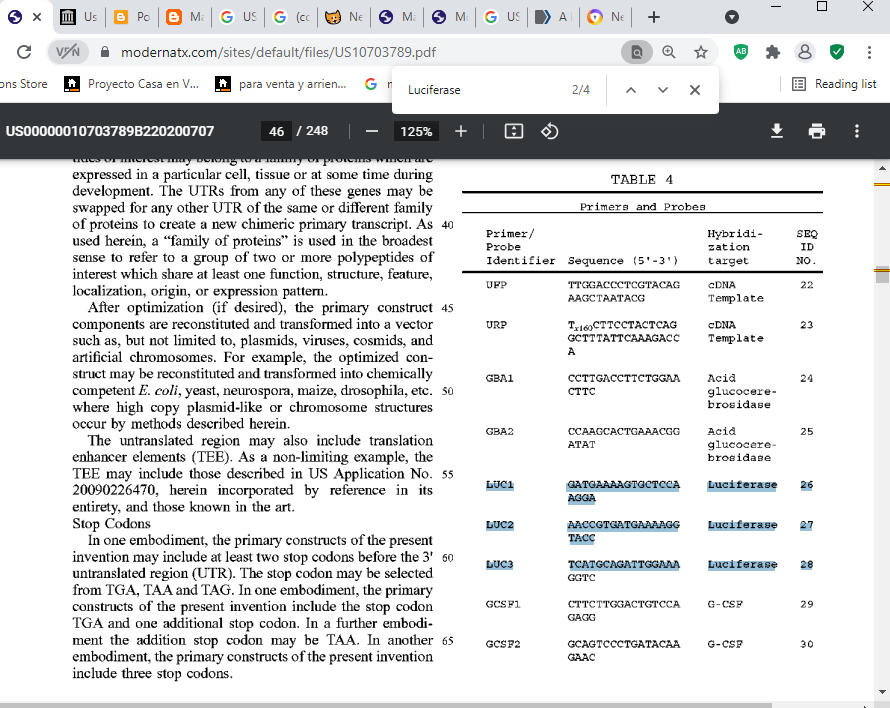Rotate the PDF counterclockwise
Image resolution: width=890 pixels, height=708 pixels.
pos(549,131)
